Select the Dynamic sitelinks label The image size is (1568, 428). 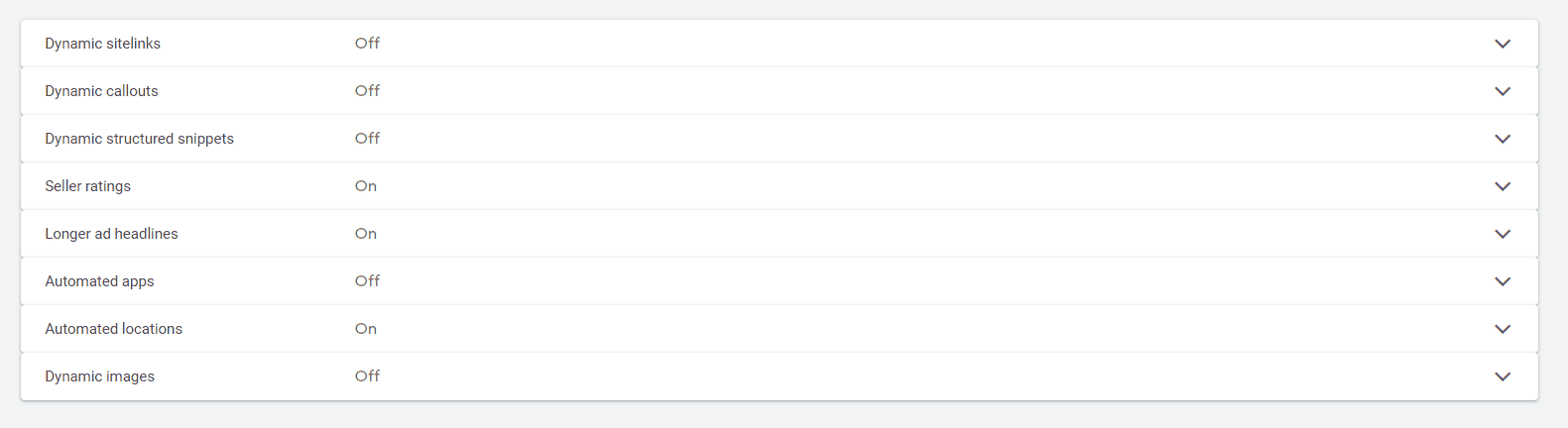tap(102, 44)
